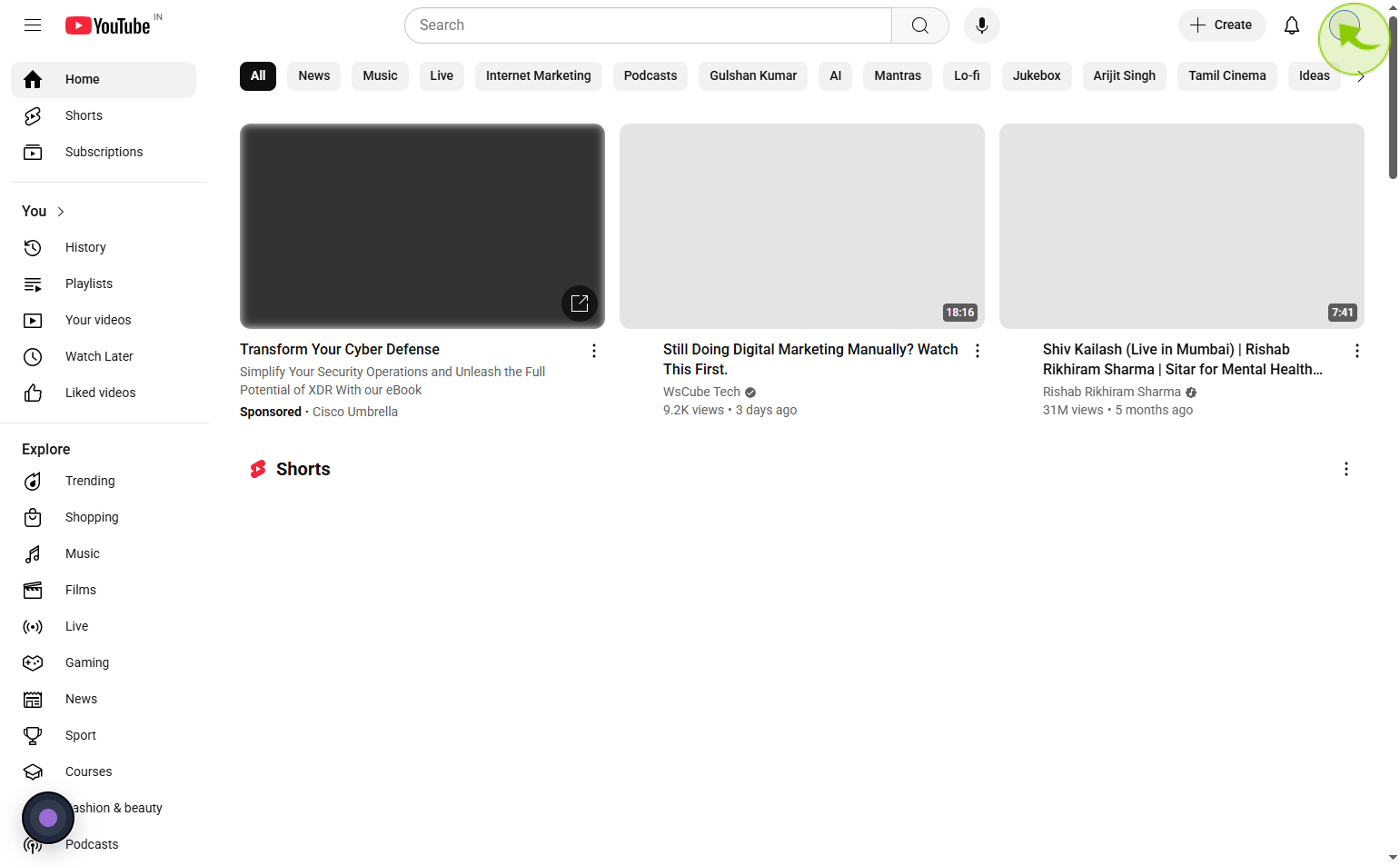Select the Jukebox filter chip
The image size is (1400, 866).
[1037, 76]
